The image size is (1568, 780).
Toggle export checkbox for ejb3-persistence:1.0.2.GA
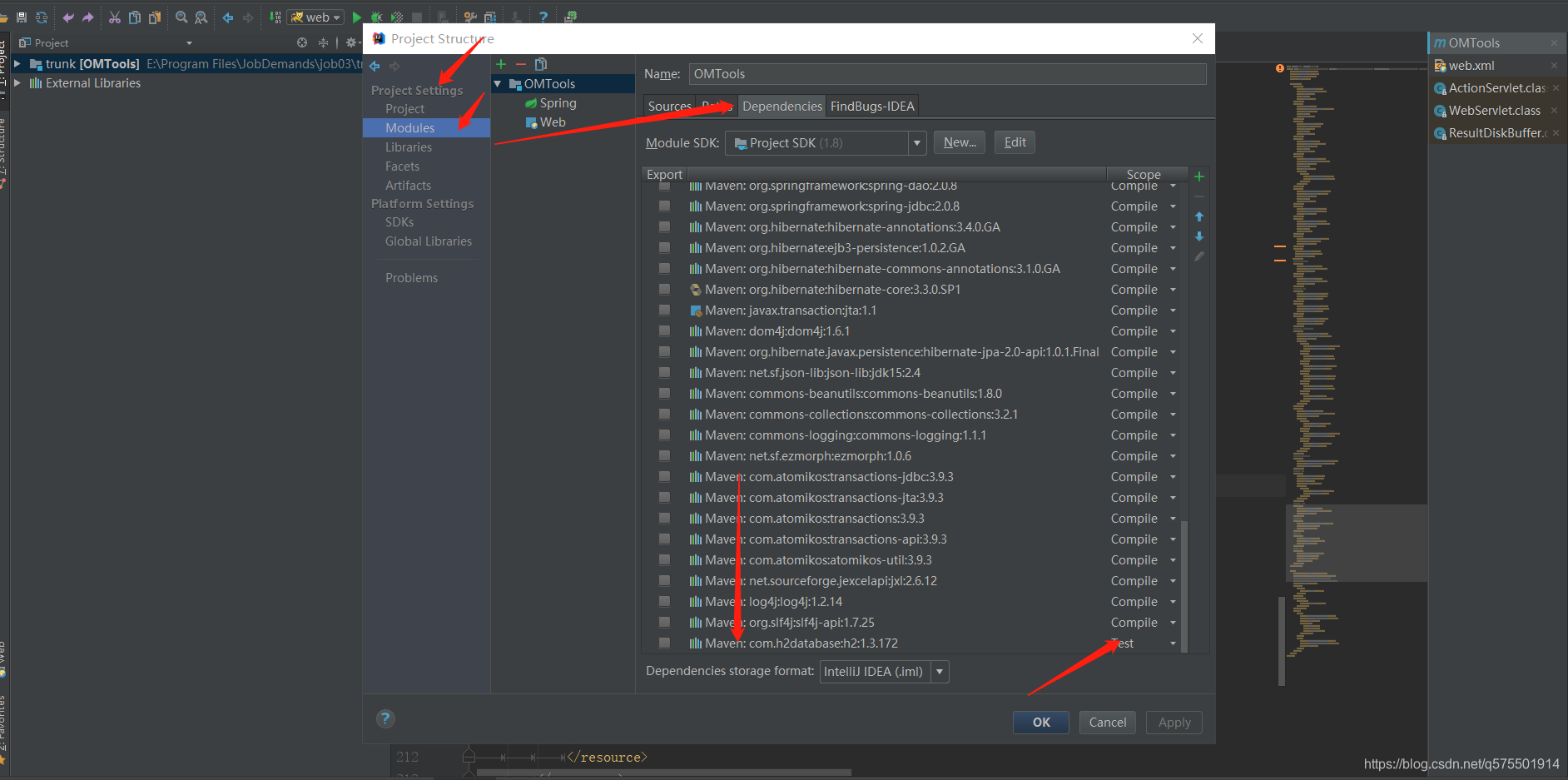(664, 247)
